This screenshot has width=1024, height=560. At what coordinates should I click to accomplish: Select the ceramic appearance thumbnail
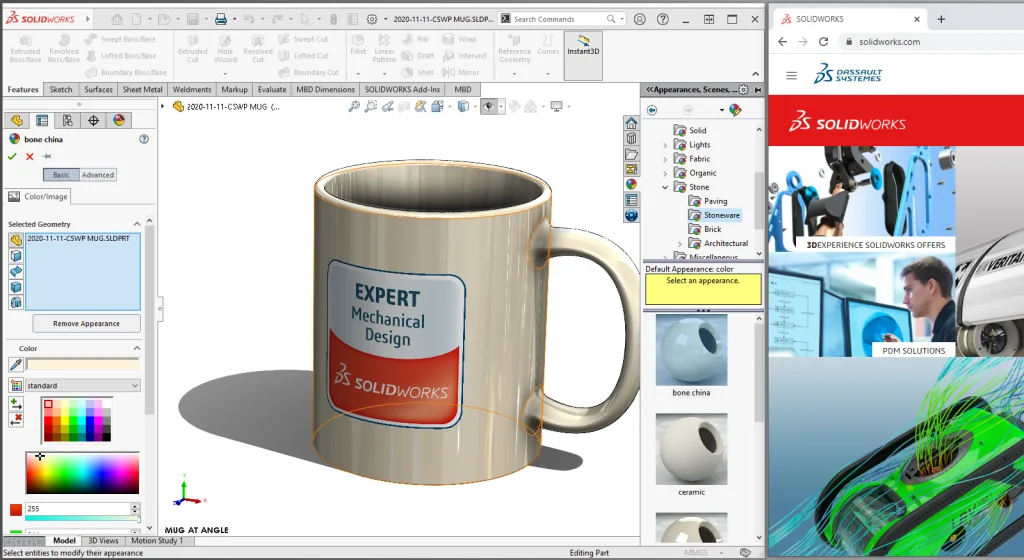(x=691, y=448)
